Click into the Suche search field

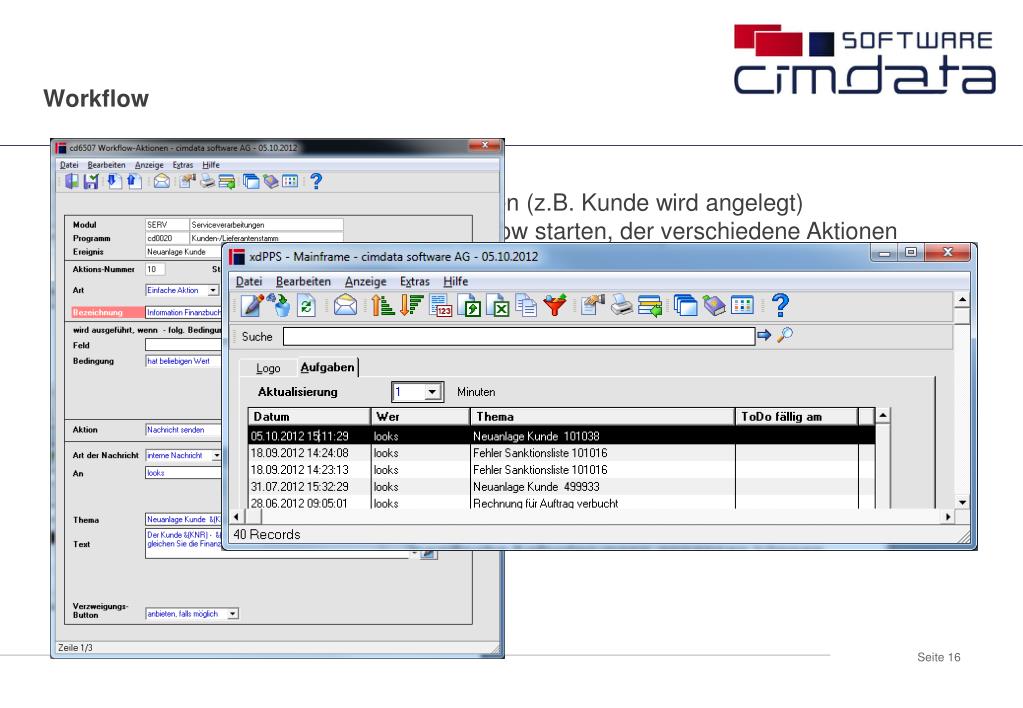tap(519, 336)
